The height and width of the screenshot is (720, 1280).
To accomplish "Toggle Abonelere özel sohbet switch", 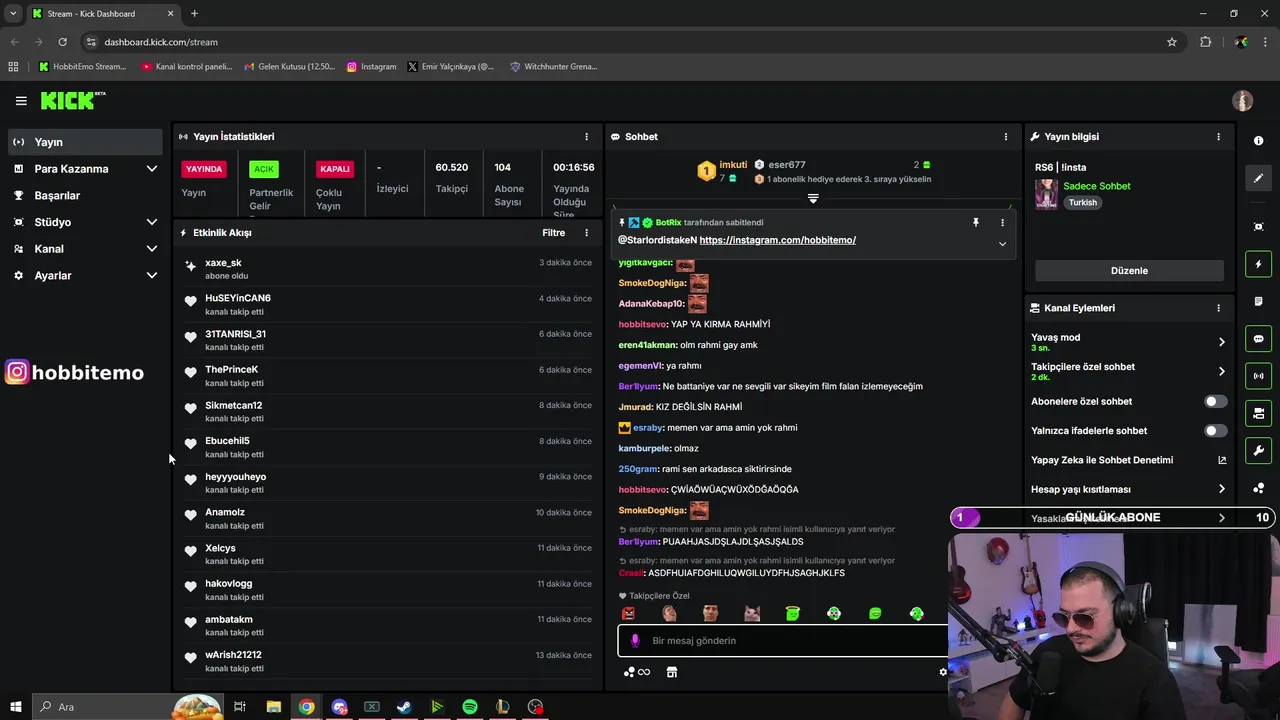I will (x=1215, y=401).
